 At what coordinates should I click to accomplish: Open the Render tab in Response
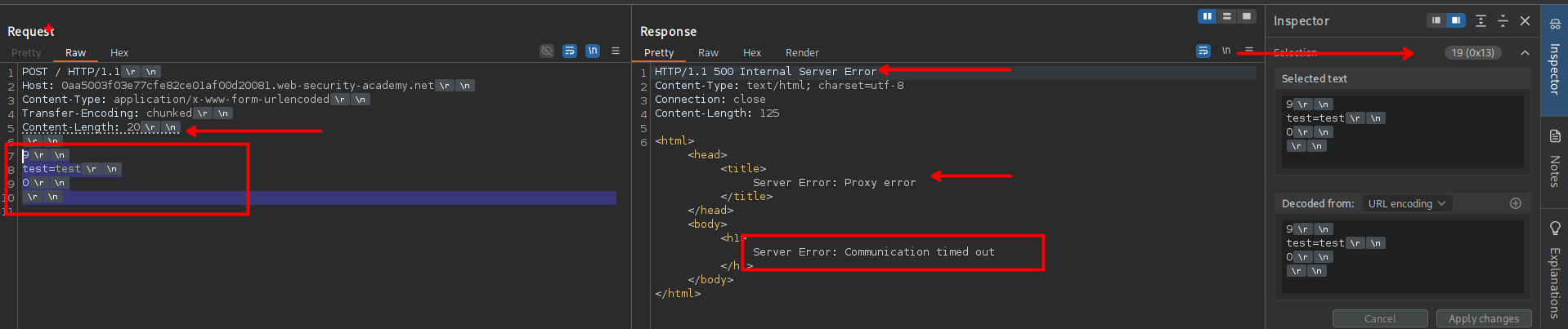click(802, 52)
